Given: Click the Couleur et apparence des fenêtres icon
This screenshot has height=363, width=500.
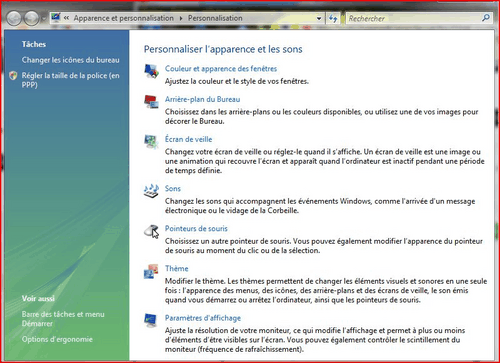Looking at the screenshot, I should [151, 71].
